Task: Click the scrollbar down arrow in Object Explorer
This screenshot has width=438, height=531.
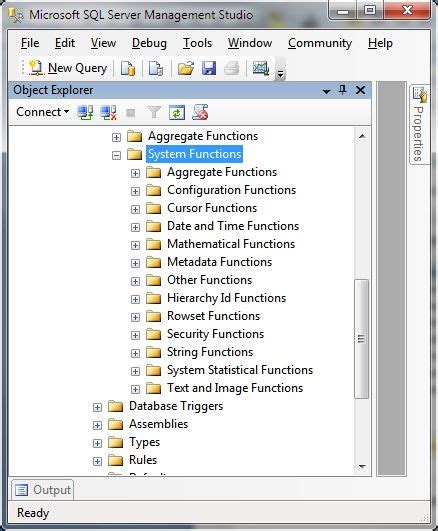Action: pos(362,467)
